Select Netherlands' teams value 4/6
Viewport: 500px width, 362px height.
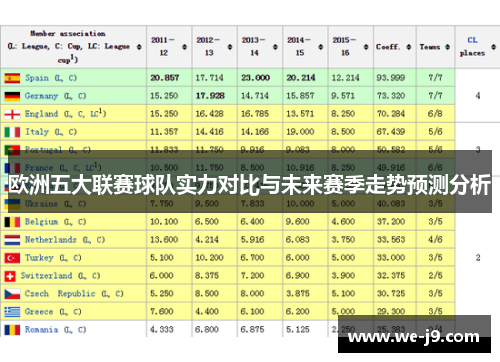click(x=435, y=240)
